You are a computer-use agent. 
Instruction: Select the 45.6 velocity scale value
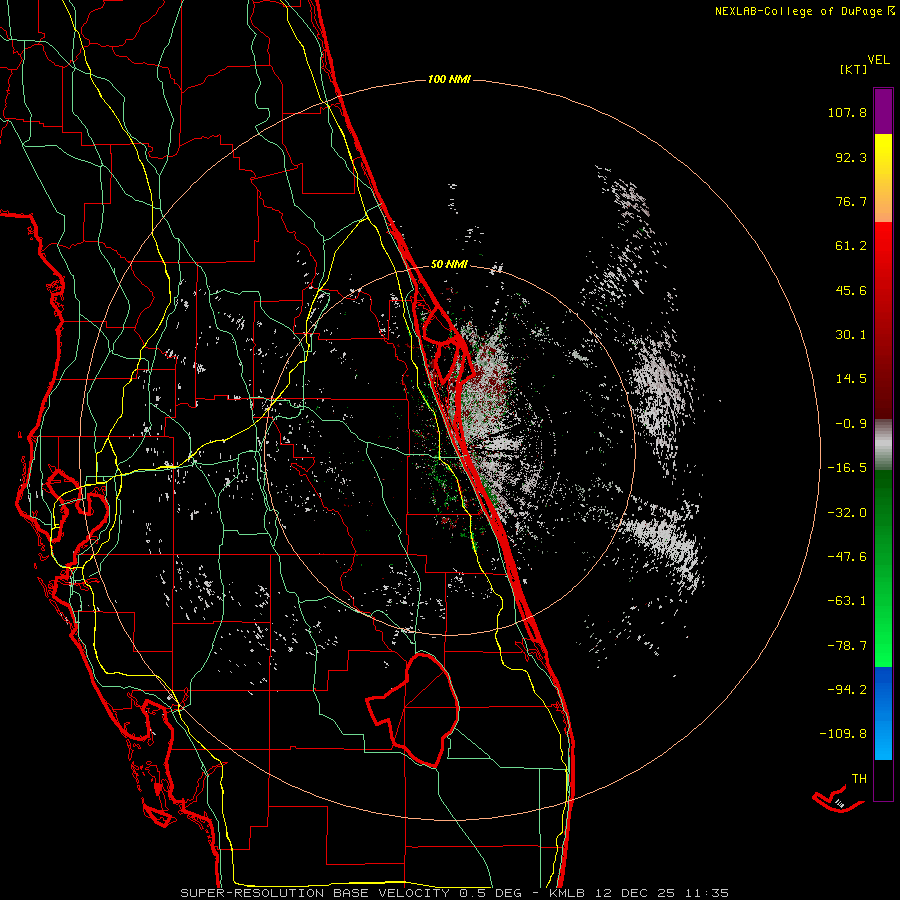[851, 290]
